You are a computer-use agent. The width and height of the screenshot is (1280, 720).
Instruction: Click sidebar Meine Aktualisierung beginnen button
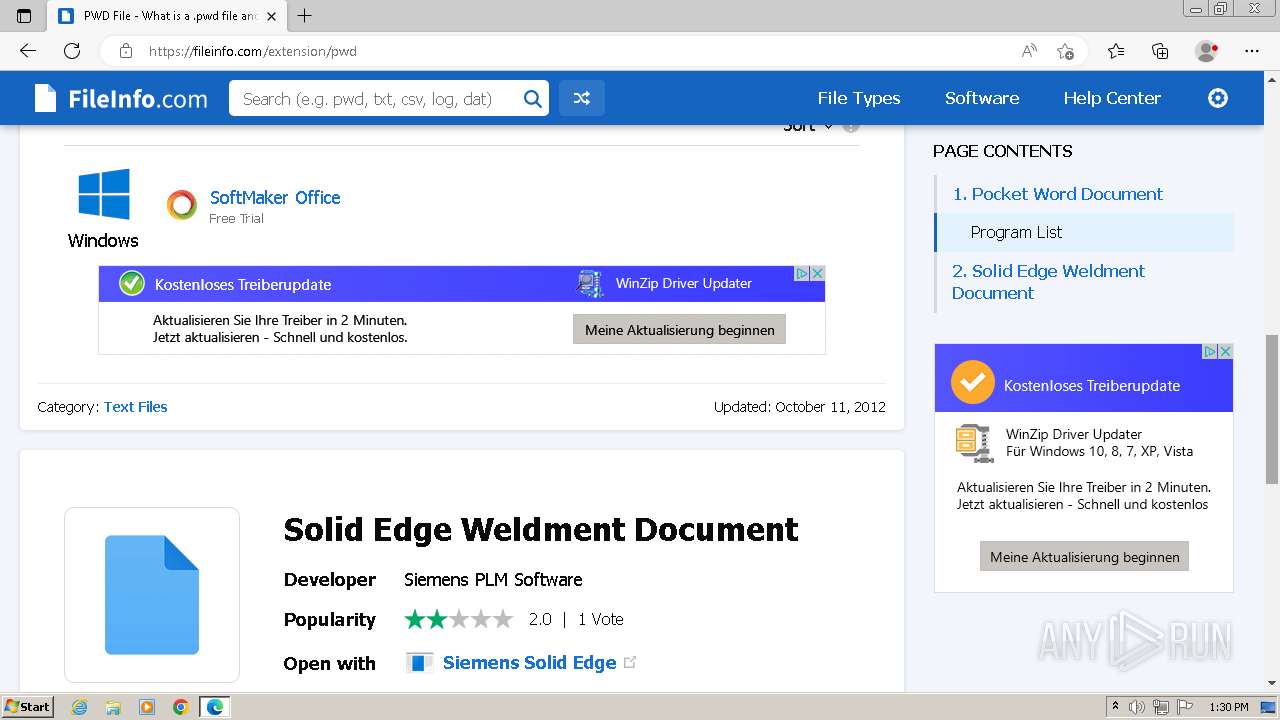click(x=1085, y=557)
